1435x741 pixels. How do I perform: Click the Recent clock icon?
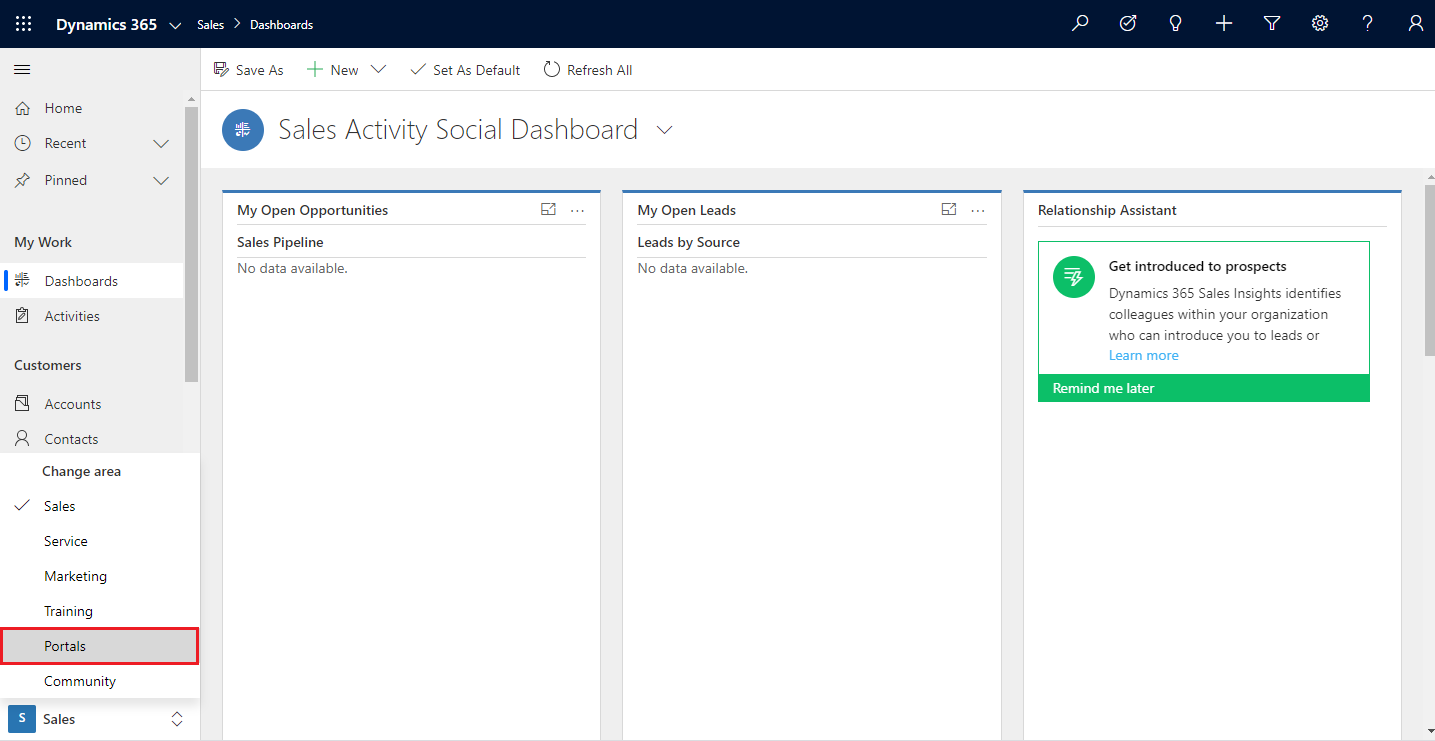coord(23,143)
